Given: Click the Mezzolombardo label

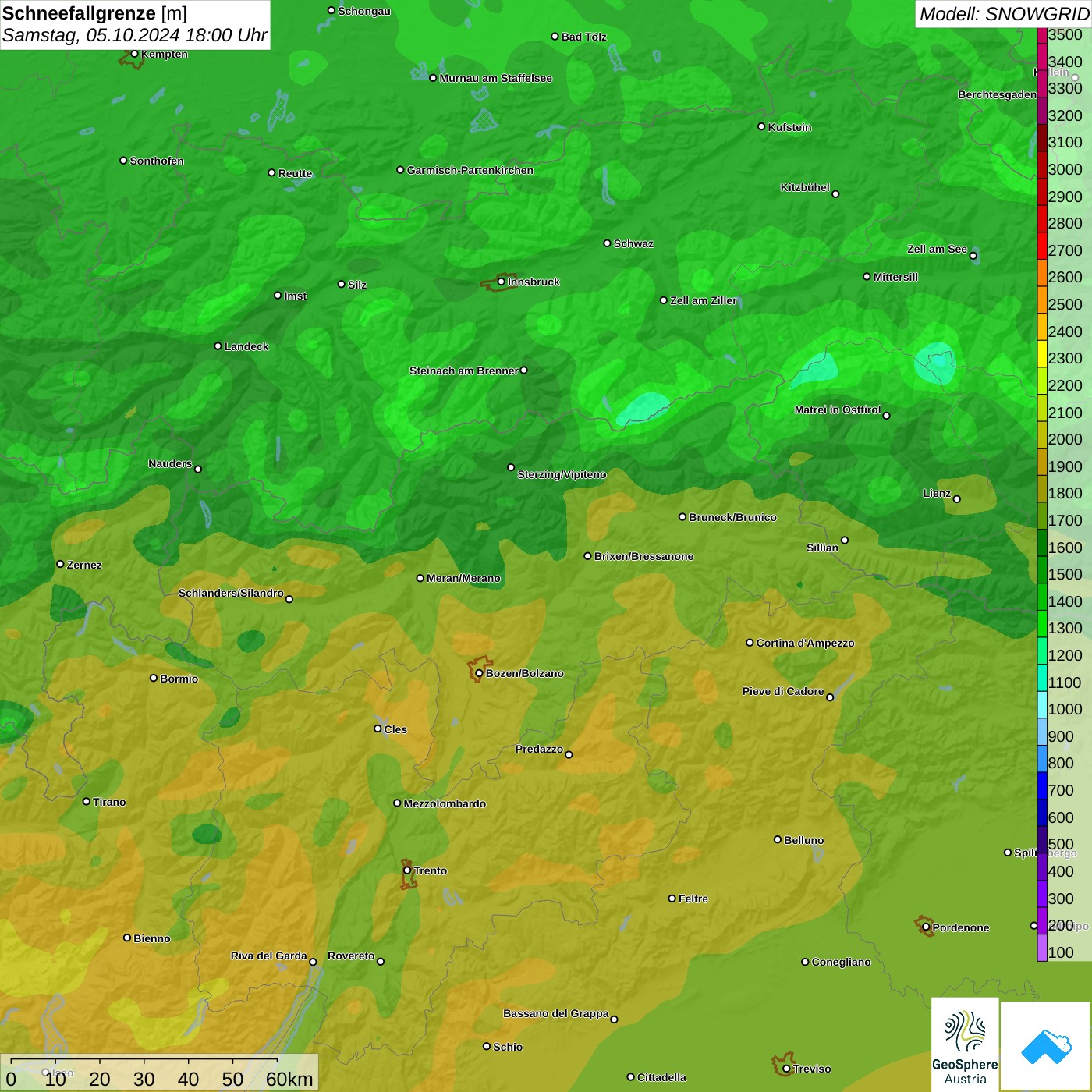Looking at the screenshot, I should (x=445, y=803).
